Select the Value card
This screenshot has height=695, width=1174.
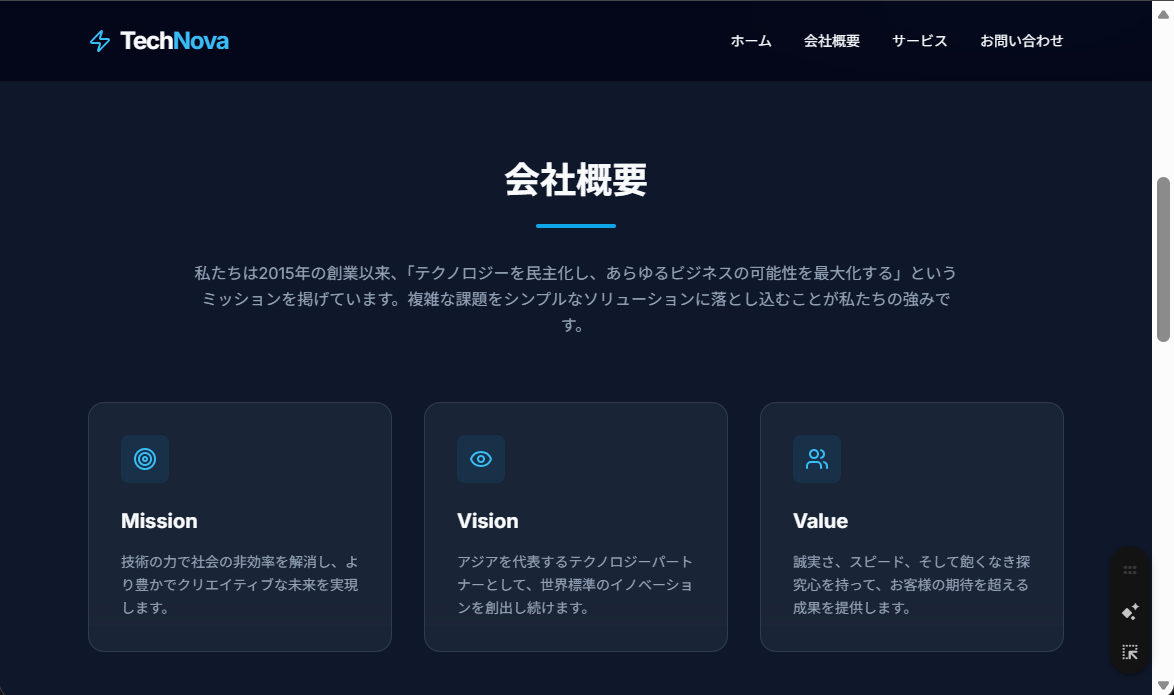(911, 525)
